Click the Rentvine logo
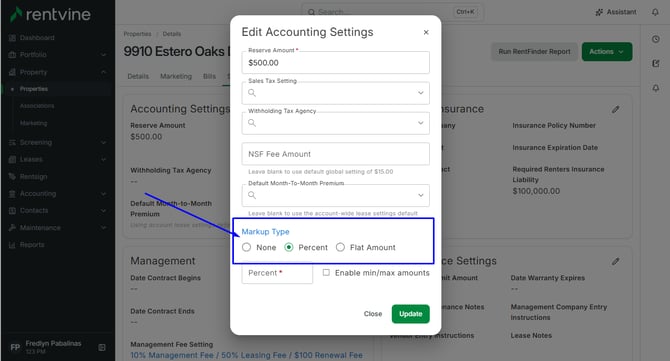Viewport: 670px width, 361px height. (50, 15)
